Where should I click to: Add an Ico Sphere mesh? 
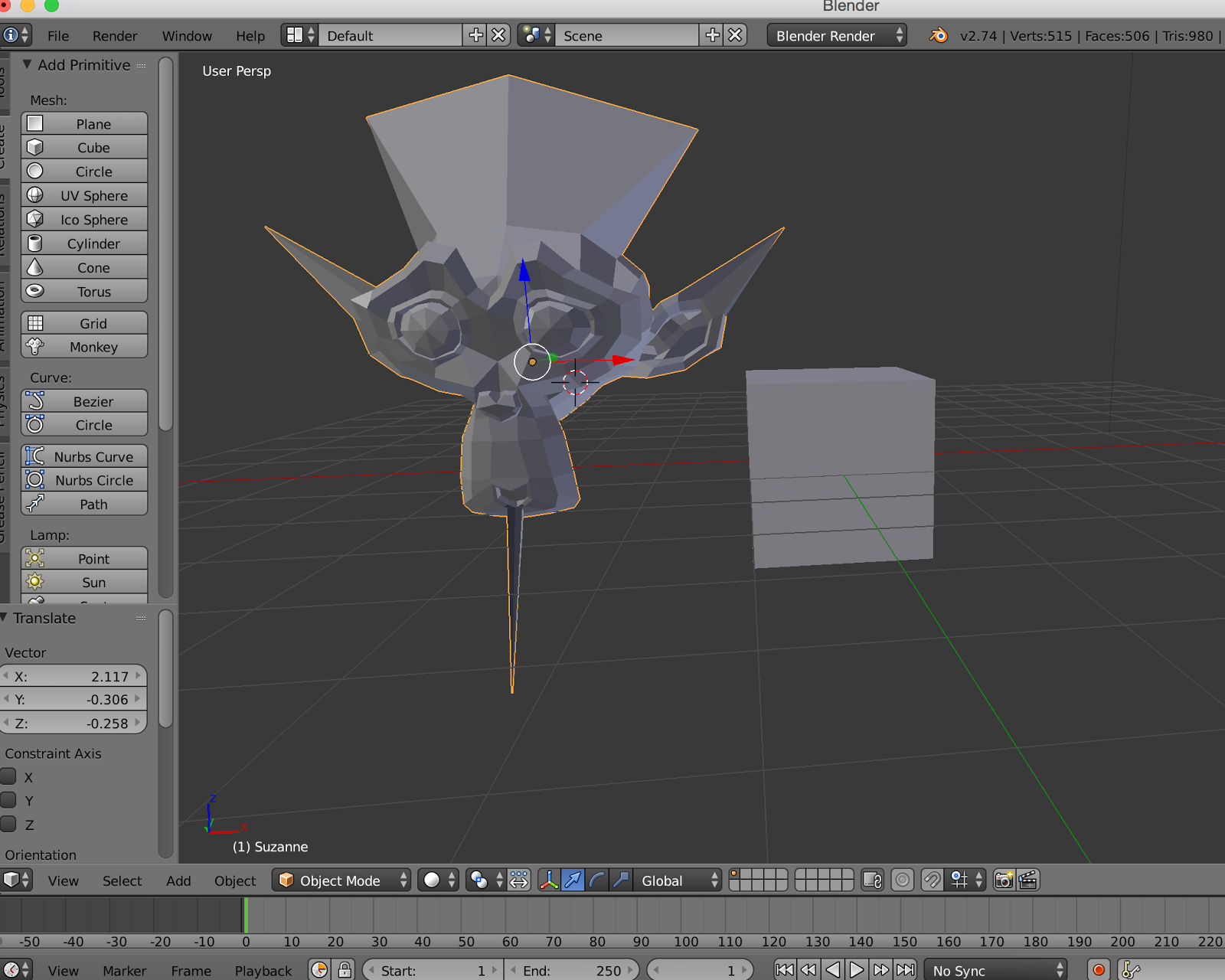coord(84,220)
